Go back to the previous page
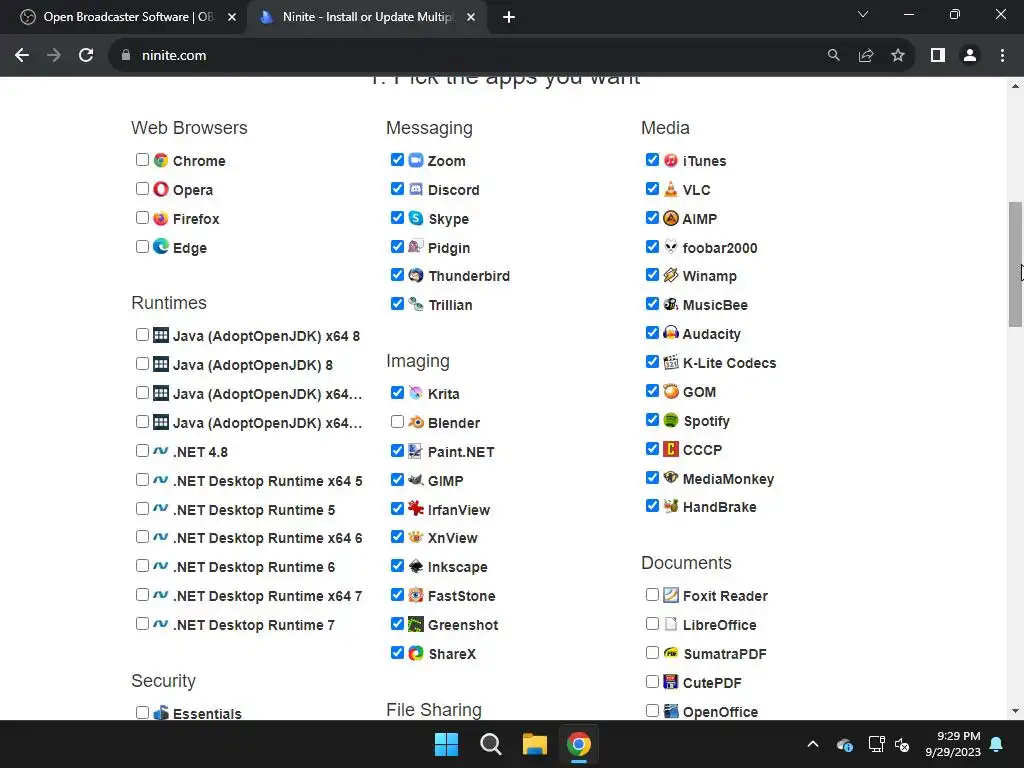Screen dimensions: 1024x768 tap(22, 56)
